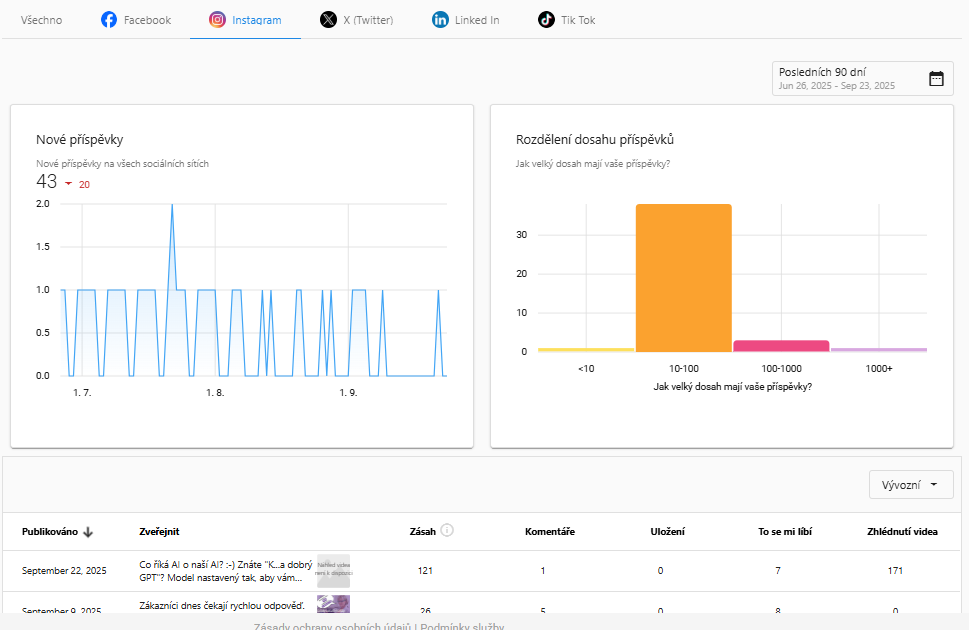
Task: Click the Facebook logo icon
Action: (109, 20)
